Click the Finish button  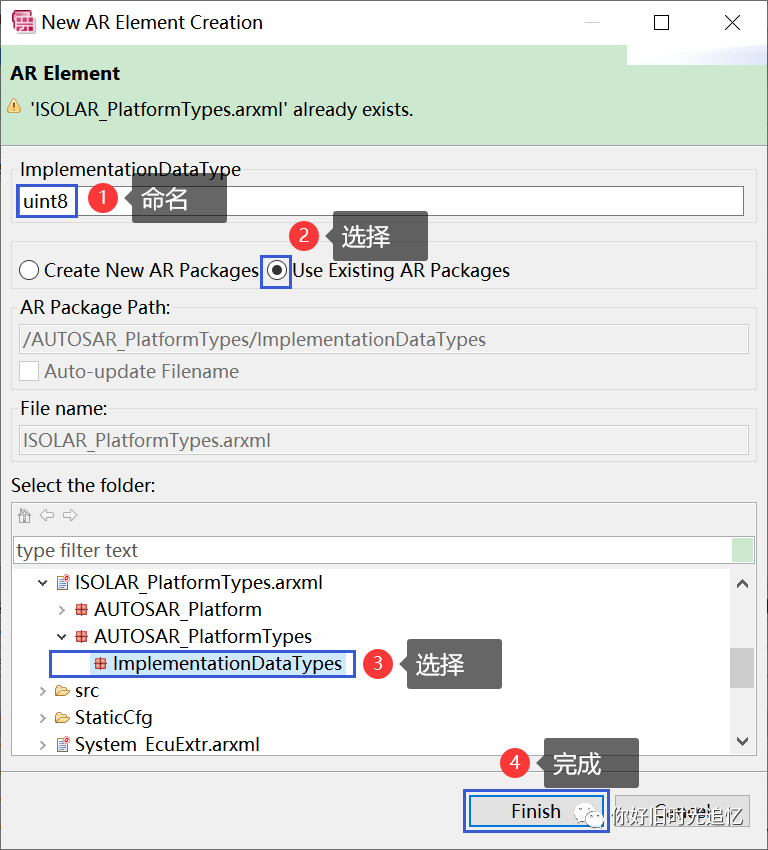pos(535,811)
